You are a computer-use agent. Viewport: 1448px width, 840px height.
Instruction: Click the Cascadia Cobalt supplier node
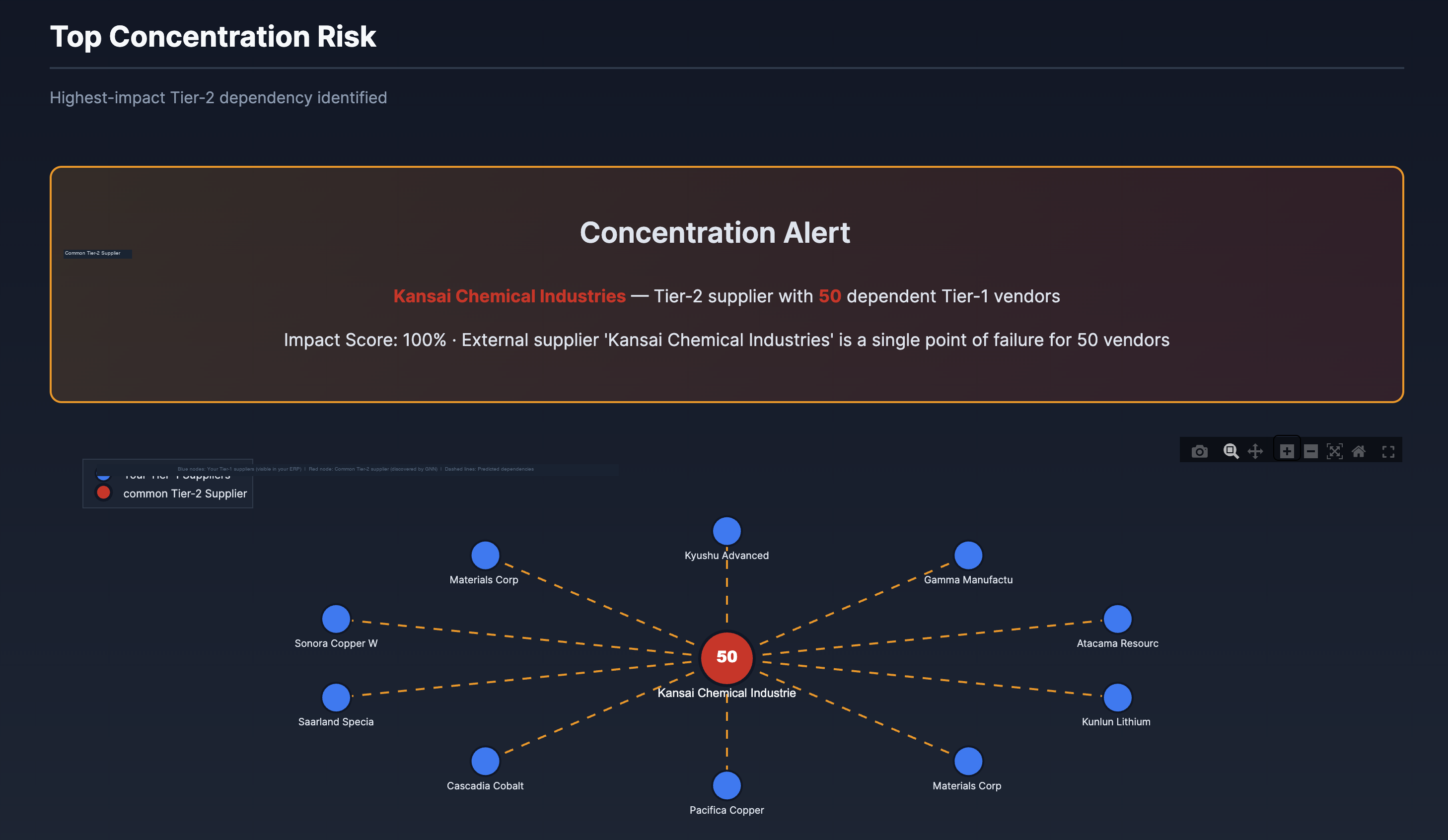click(485, 761)
